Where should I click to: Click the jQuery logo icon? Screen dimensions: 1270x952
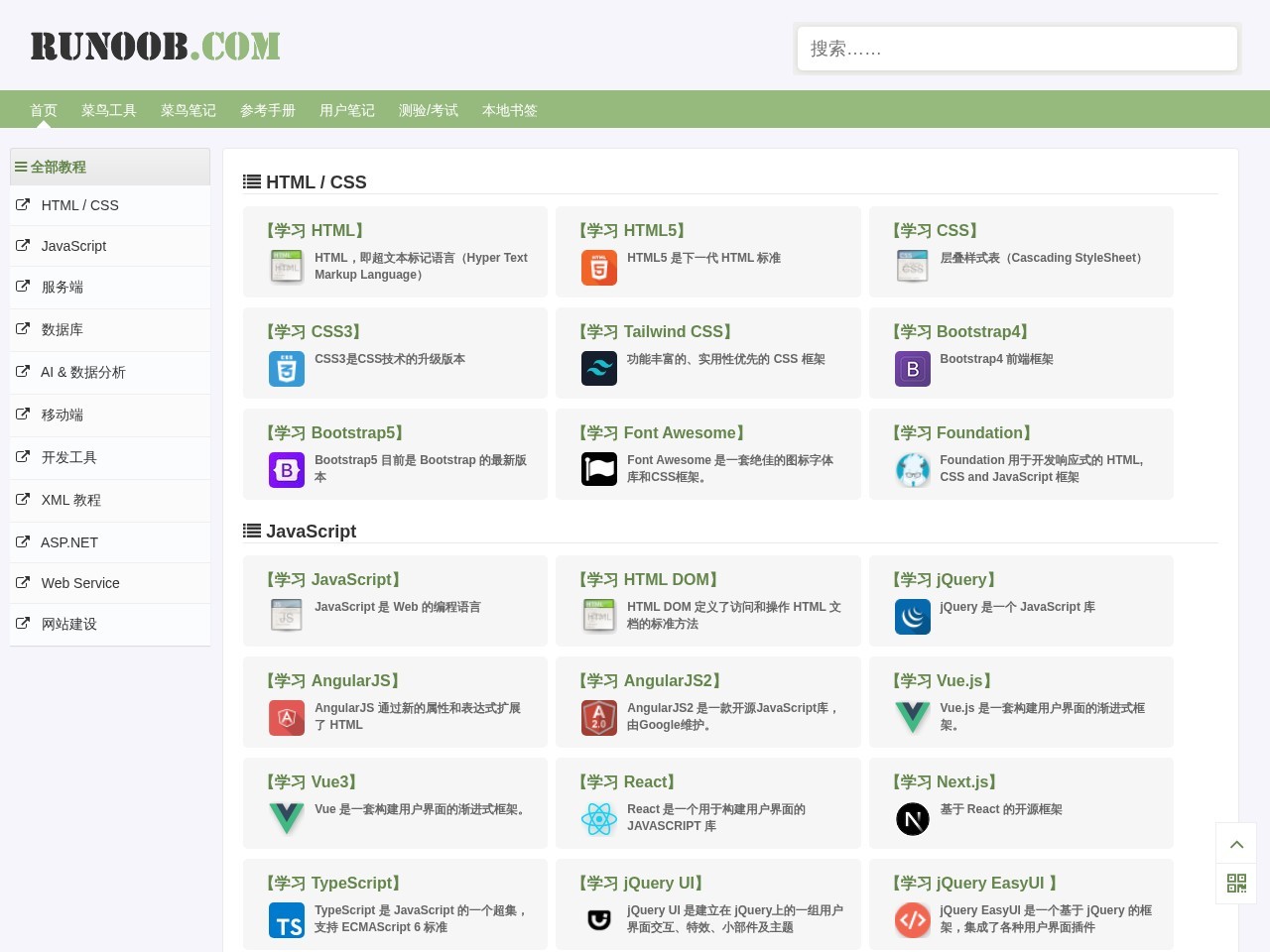pos(912,617)
